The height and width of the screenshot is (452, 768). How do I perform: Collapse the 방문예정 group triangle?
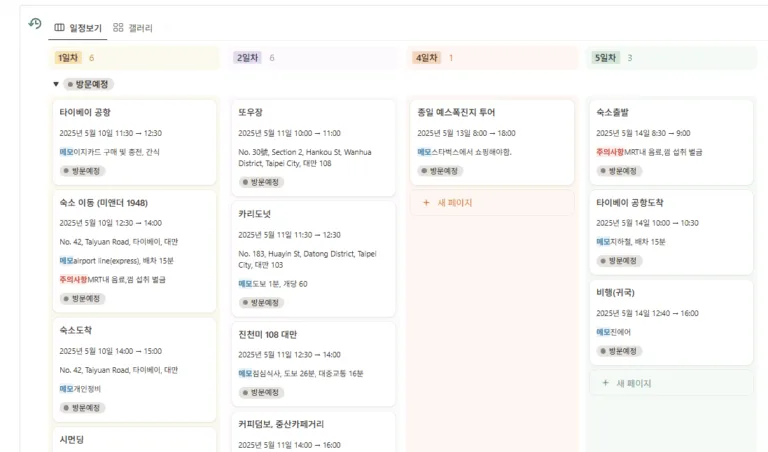tap(56, 84)
